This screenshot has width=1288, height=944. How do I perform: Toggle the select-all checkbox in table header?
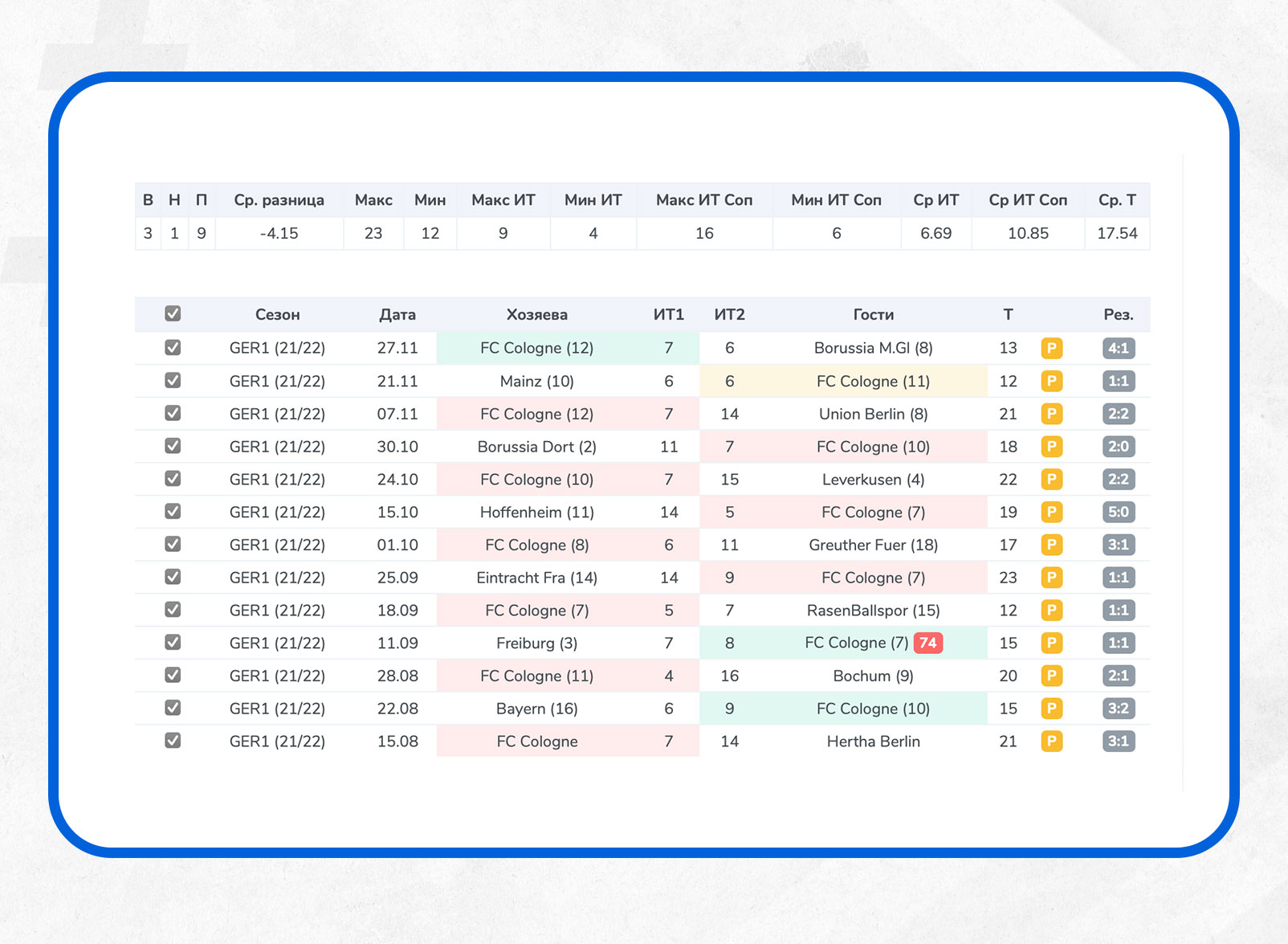173,313
